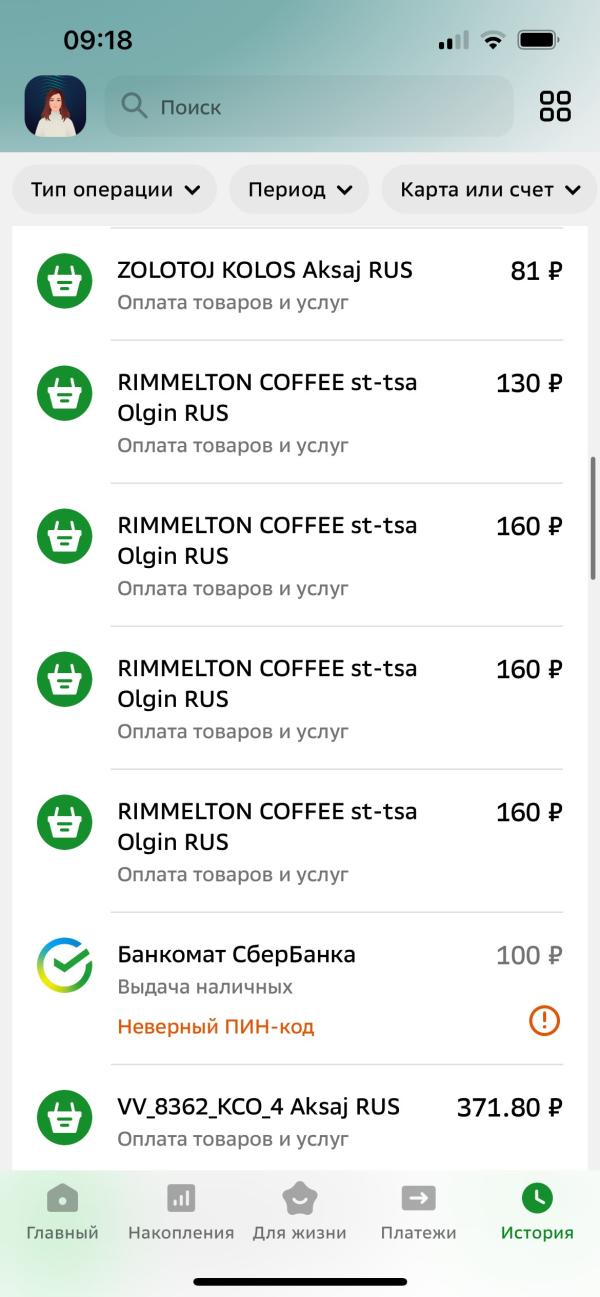Tap the search magnifier icon

pyautogui.click(x=134, y=106)
